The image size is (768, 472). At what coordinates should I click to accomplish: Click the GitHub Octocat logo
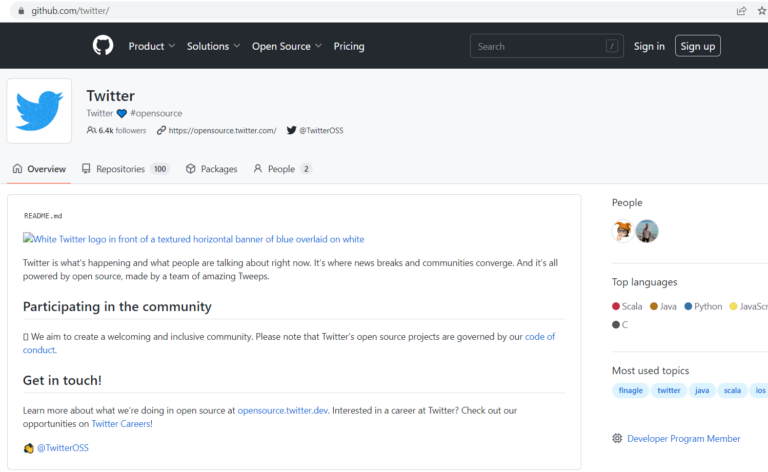pyautogui.click(x=103, y=46)
